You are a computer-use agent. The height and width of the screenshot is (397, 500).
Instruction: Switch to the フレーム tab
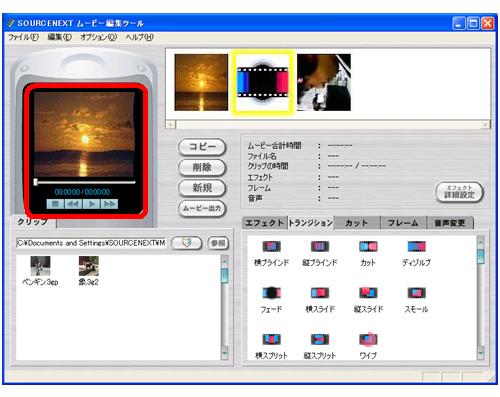(403, 223)
